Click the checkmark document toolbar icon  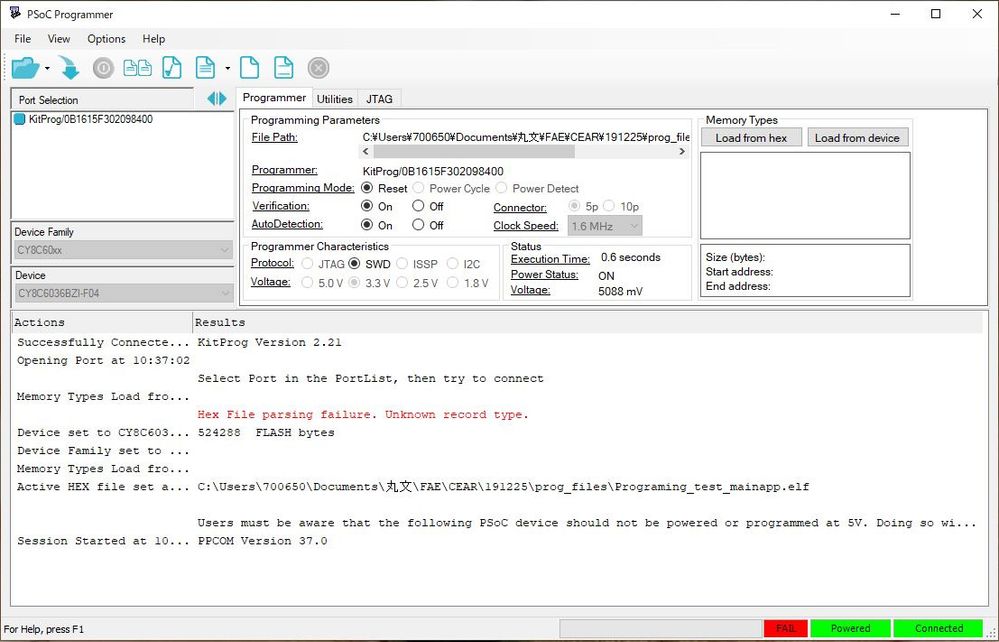click(x=172, y=68)
